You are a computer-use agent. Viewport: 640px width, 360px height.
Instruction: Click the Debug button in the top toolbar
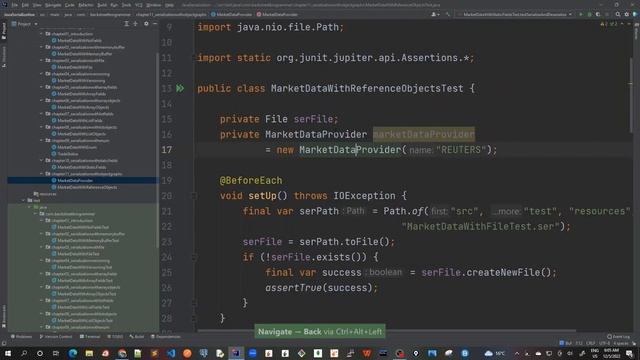click(589, 14)
